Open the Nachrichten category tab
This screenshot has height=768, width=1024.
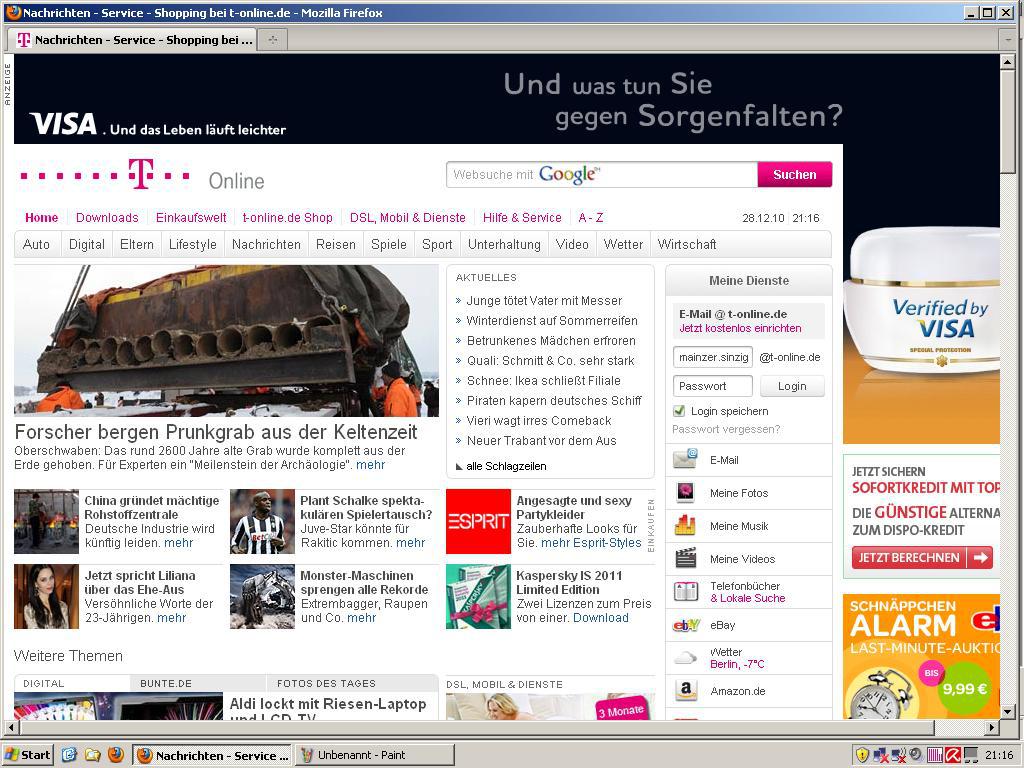click(266, 244)
